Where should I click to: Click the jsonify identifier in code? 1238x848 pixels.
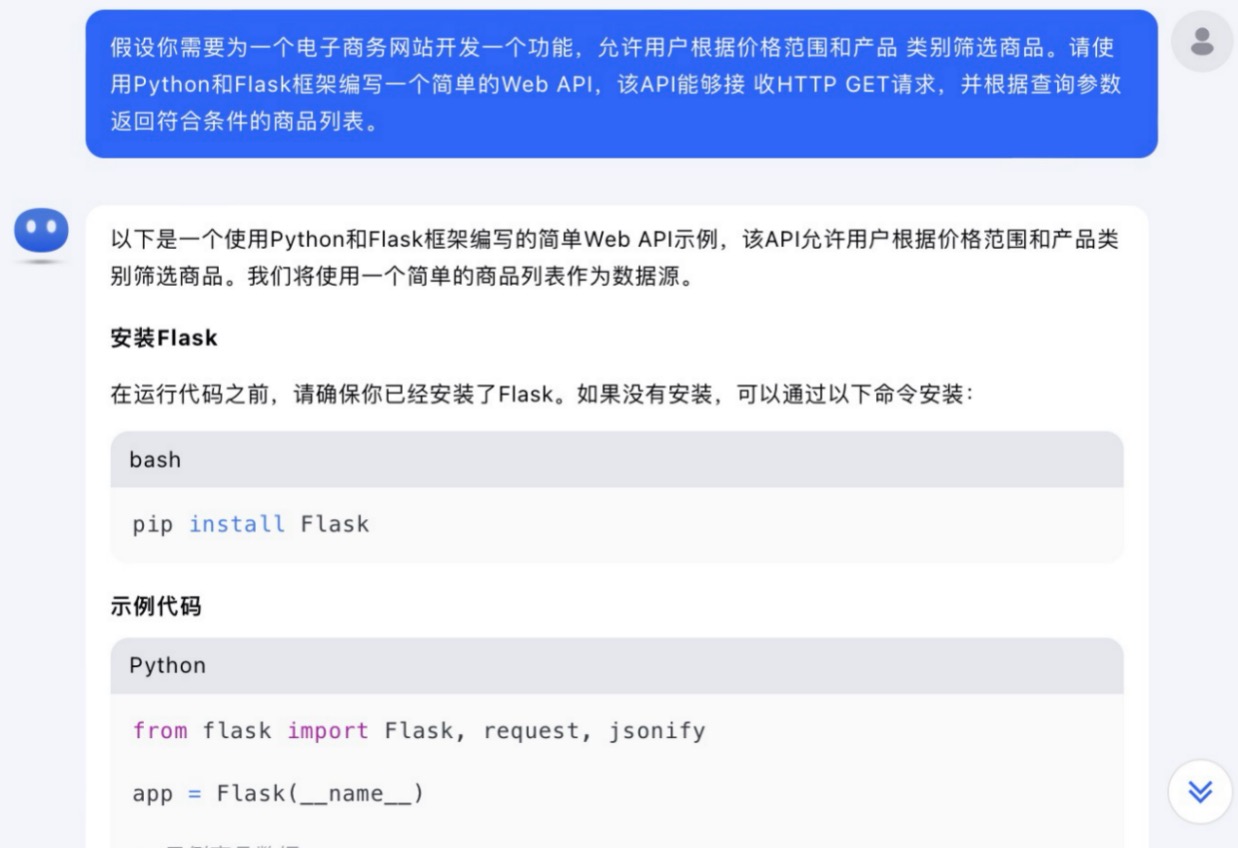pyautogui.click(x=657, y=731)
